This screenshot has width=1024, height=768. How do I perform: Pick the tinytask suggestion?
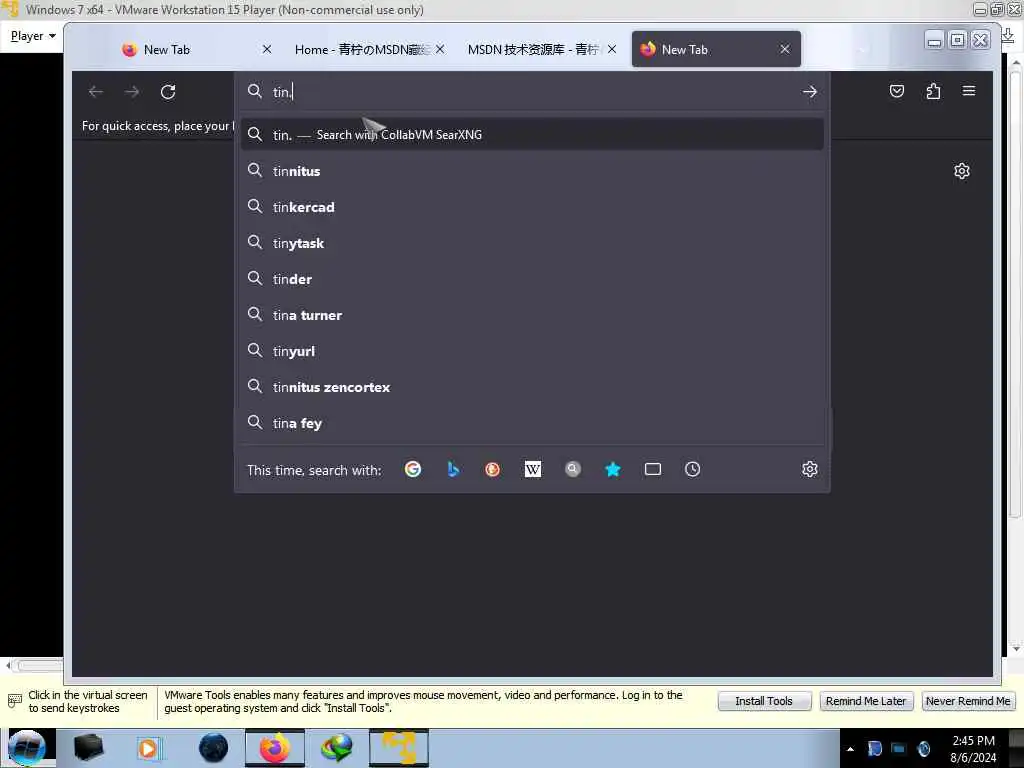tap(532, 243)
